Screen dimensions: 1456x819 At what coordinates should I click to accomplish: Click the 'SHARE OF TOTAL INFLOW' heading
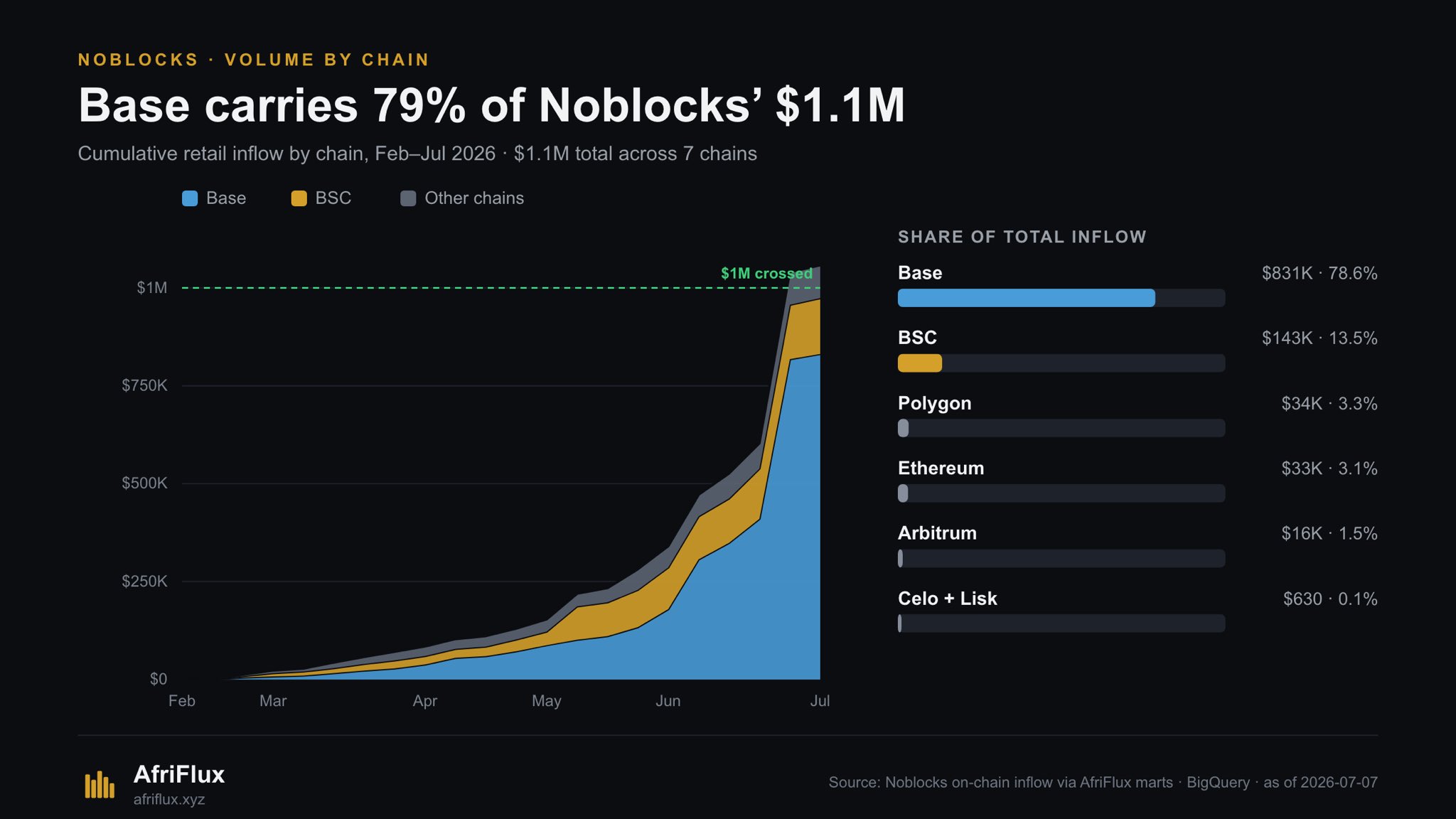[1022, 237]
